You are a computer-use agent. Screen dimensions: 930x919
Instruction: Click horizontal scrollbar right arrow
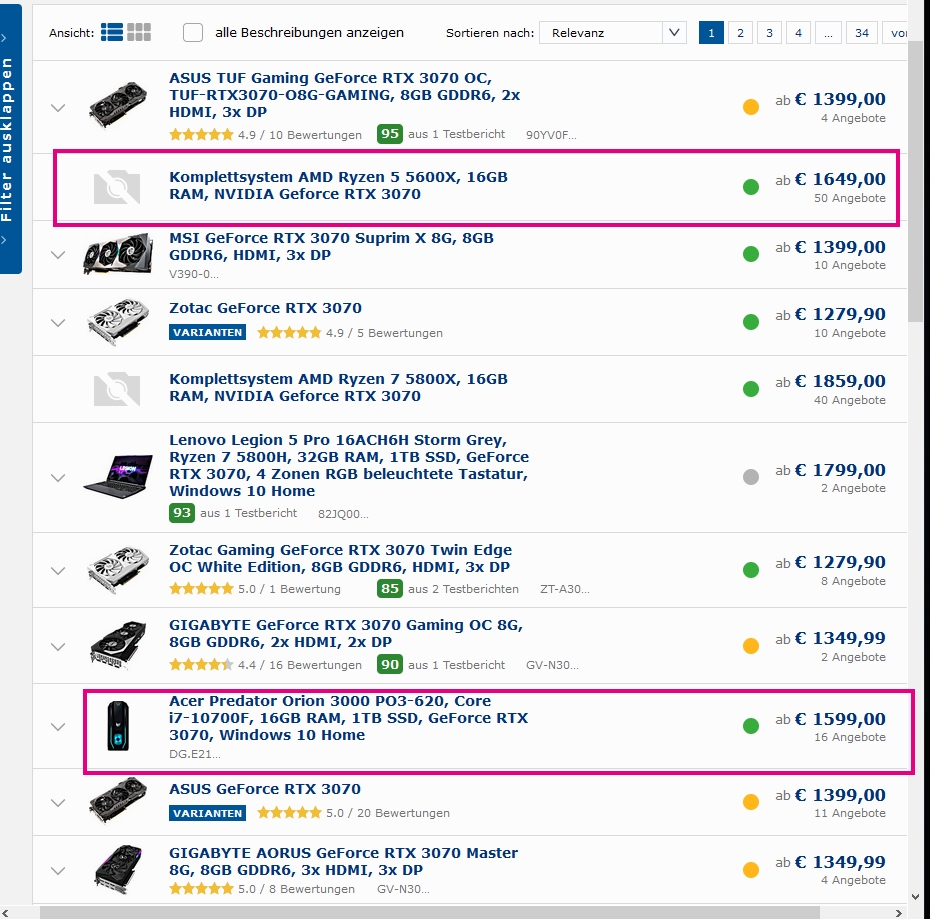tap(899, 912)
